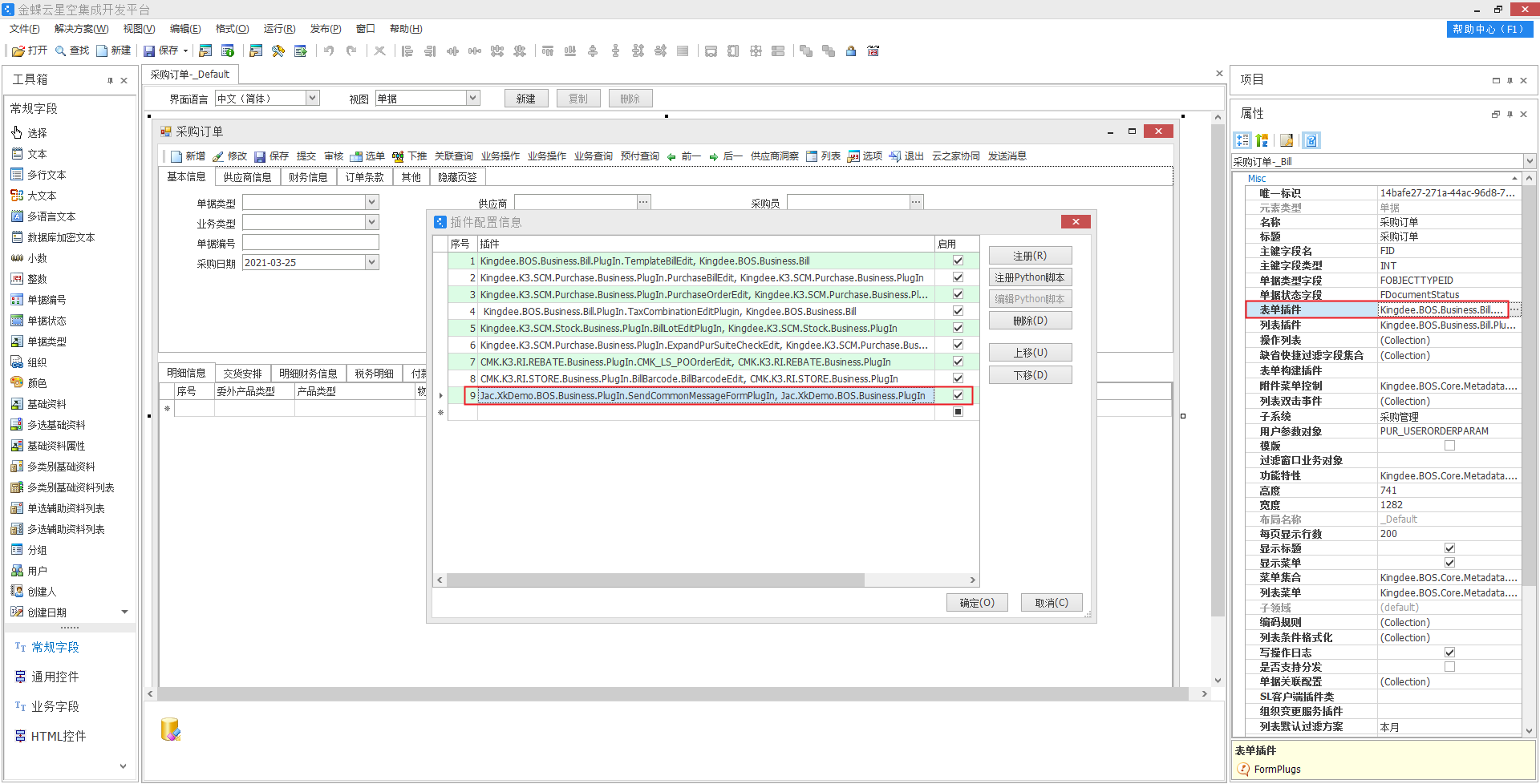Screen dimensions: 1540x784
Task: Click the 查找 (Find) magnifier icon
Action: point(60,51)
